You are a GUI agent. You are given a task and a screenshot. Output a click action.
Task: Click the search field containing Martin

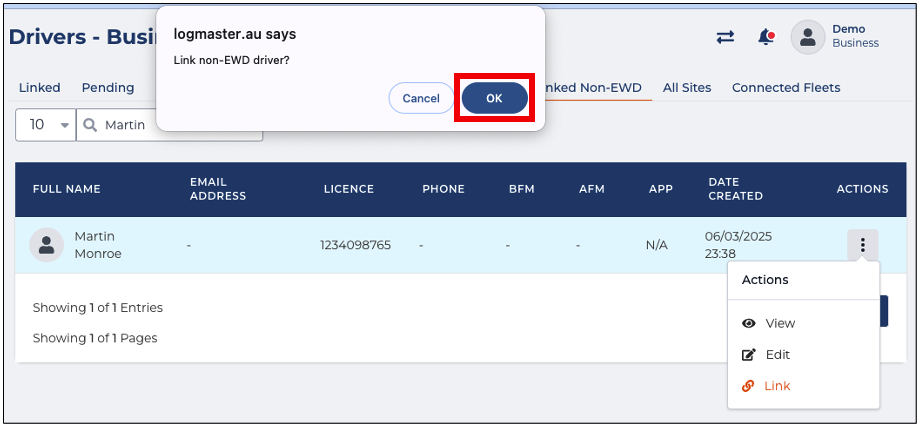pos(169,125)
